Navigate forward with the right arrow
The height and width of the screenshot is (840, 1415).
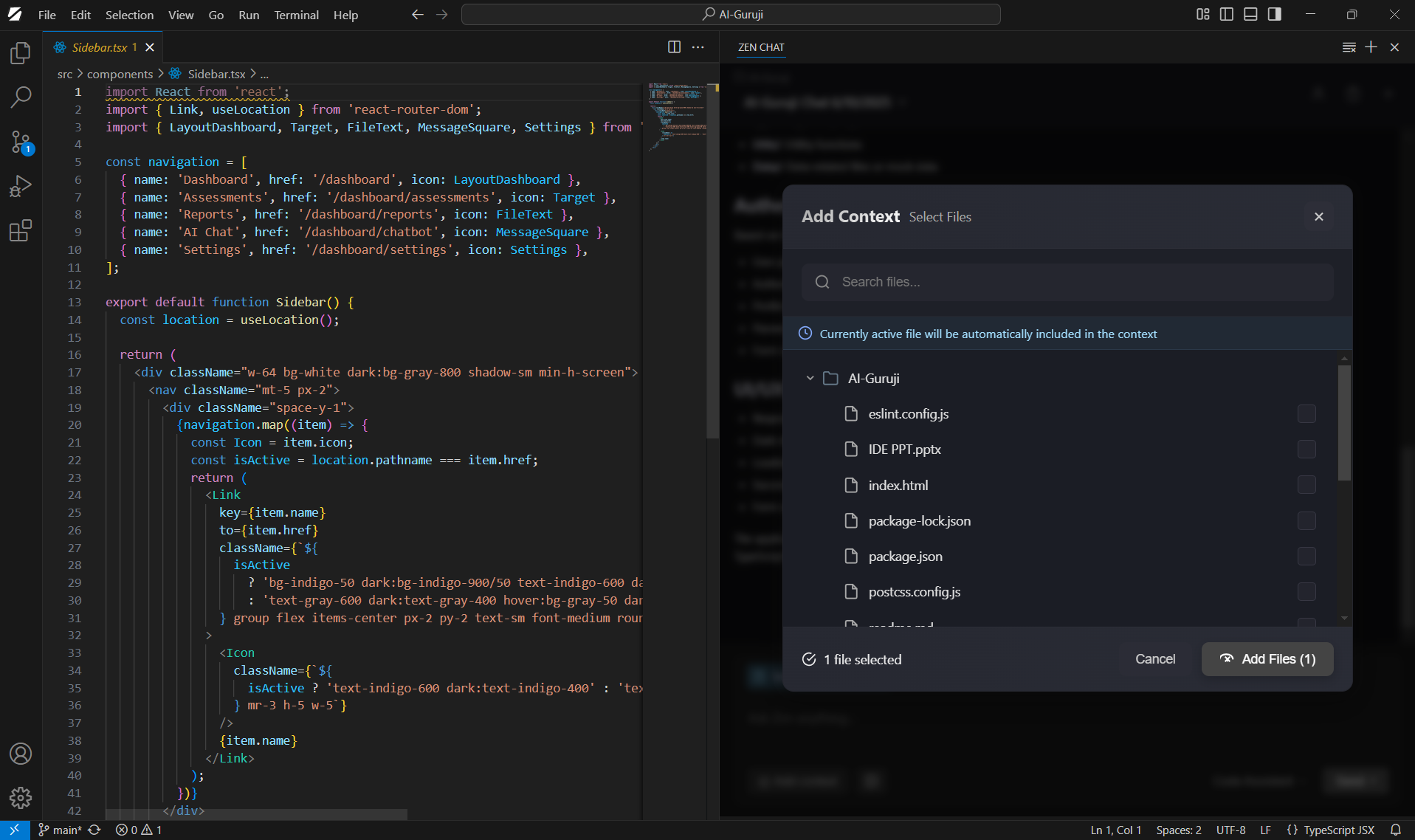441,15
